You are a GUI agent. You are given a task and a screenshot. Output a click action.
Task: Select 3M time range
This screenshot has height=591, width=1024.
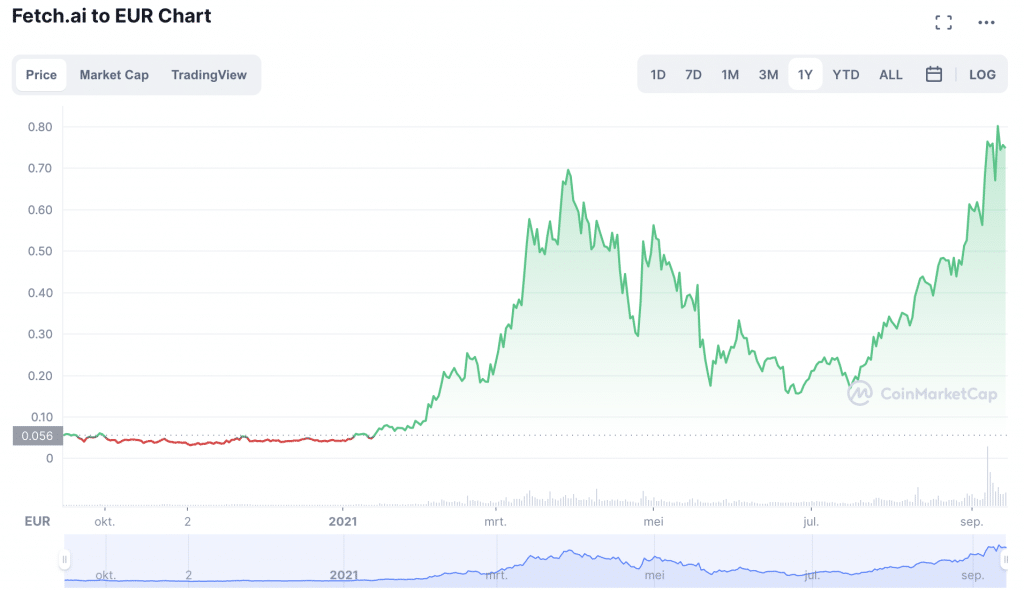click(768, 75)
